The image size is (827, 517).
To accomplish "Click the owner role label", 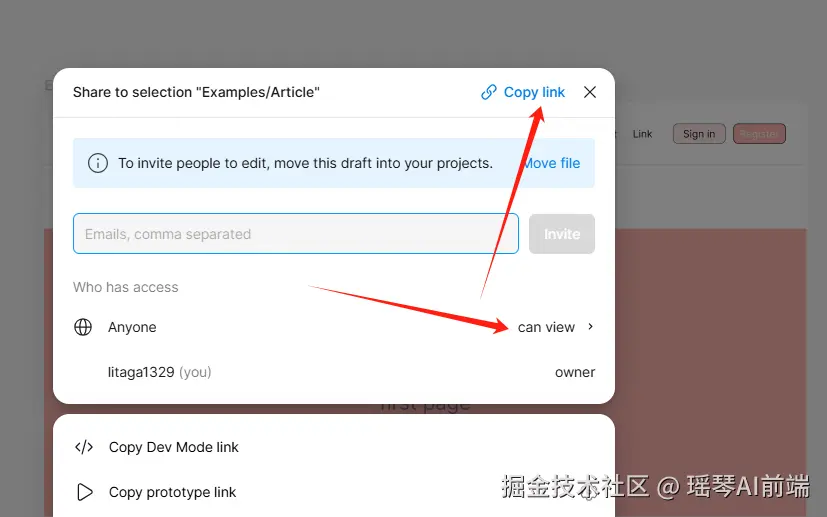I will pyautogui.click(x=575, y=372).
